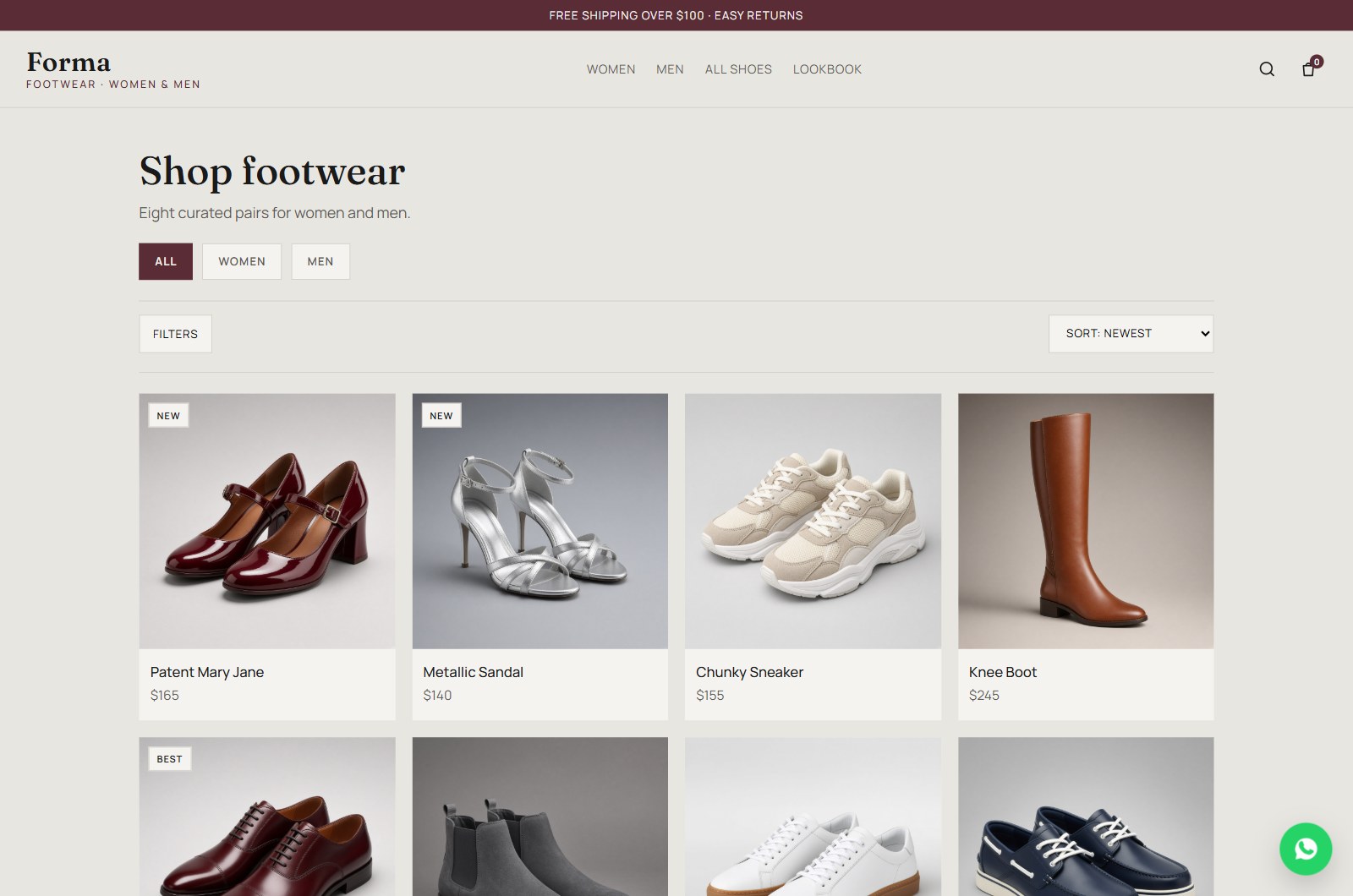Click the $165 price text
Viewport: 1353px width, 896px height.
tap(164, 695)
